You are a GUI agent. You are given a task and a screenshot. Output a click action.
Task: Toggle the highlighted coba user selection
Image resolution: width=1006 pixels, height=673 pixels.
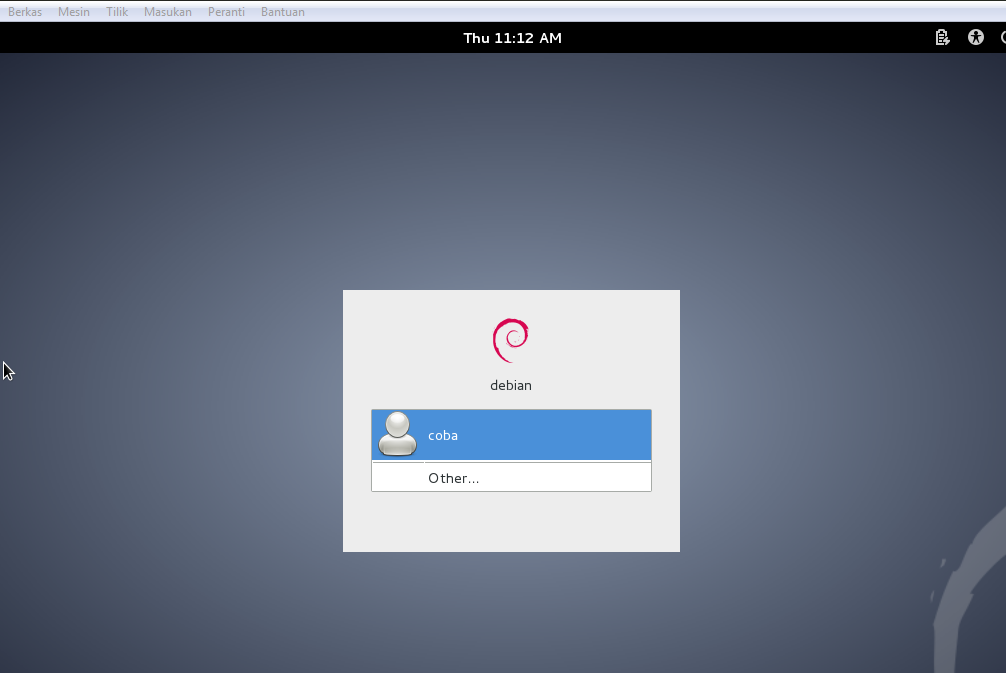[511, 434]
